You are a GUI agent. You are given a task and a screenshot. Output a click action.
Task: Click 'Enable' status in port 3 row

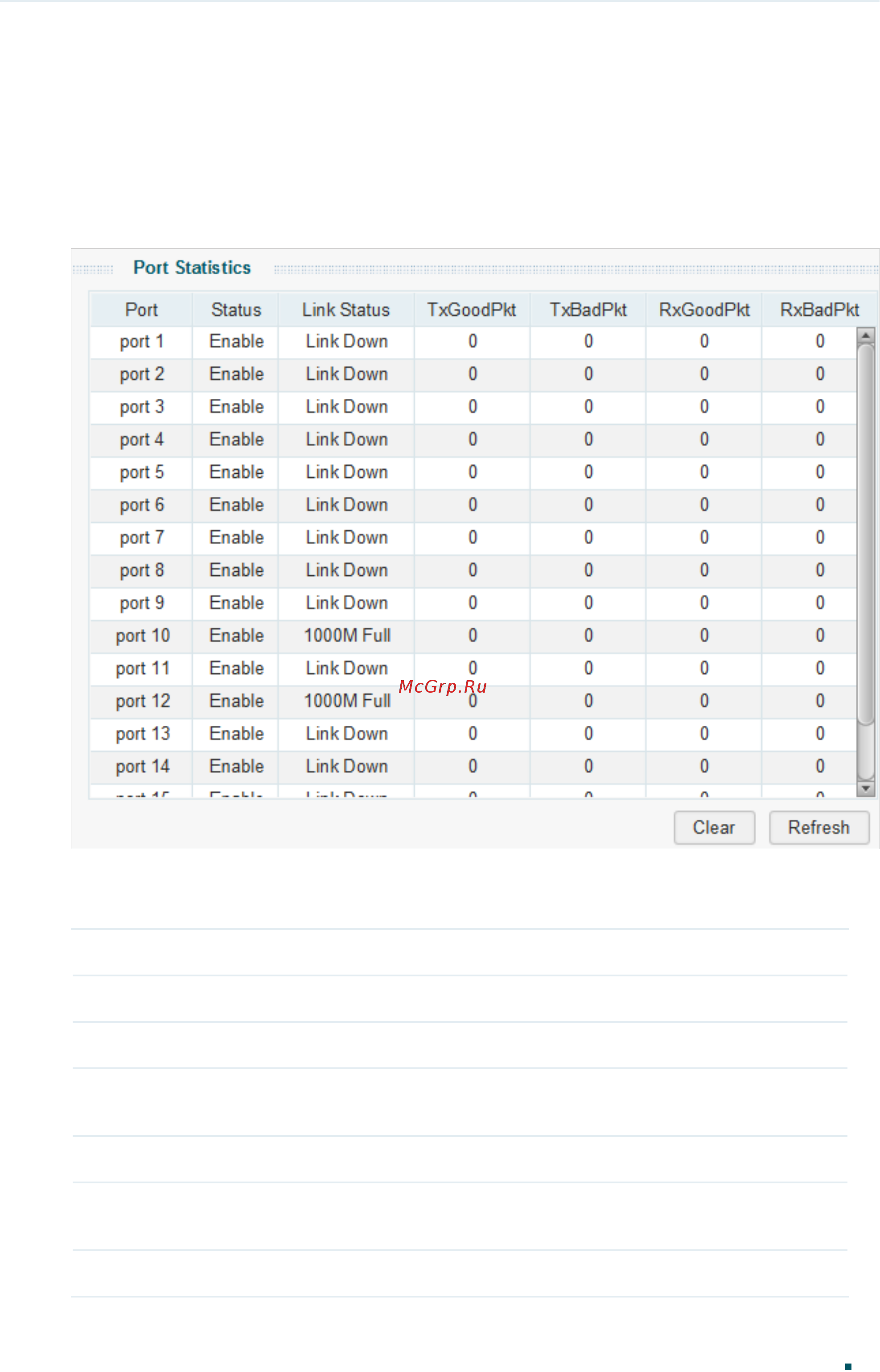(236, 407)
